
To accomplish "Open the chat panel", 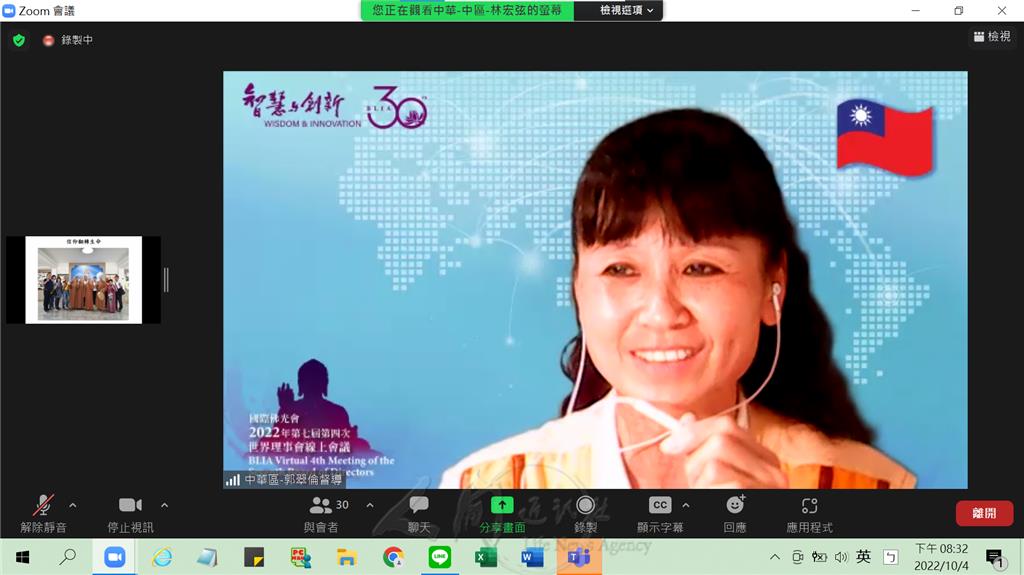I will click(419, 513).
